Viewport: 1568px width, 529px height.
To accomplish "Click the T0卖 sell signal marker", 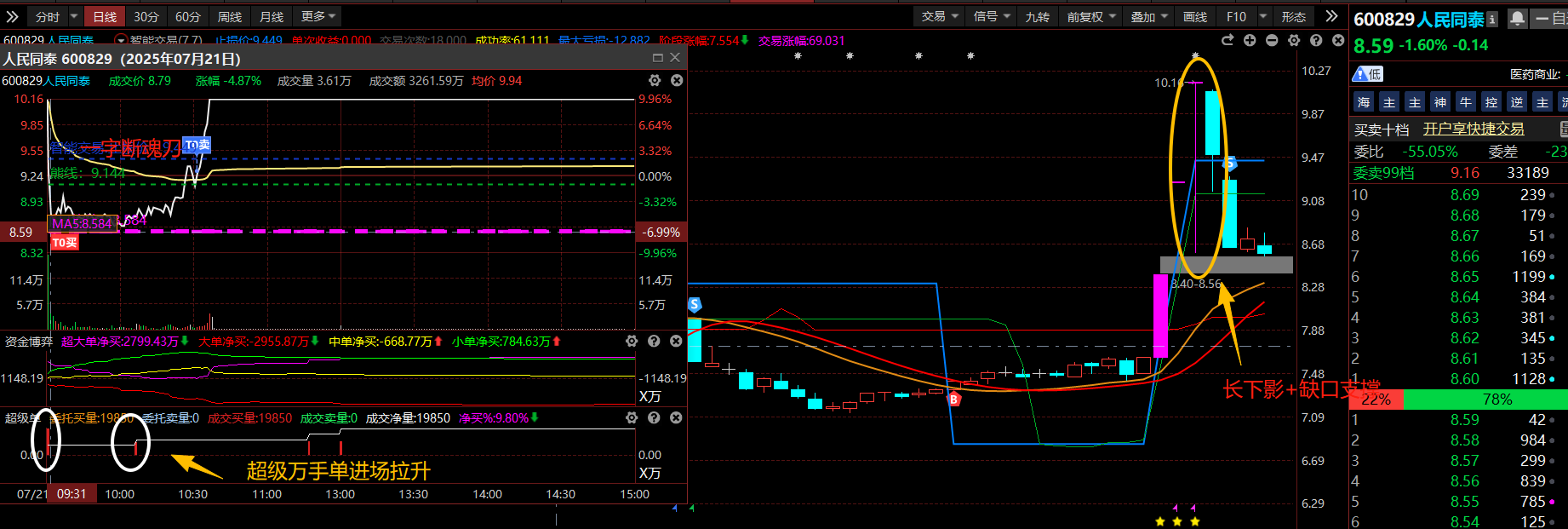I will pos(197,145).
